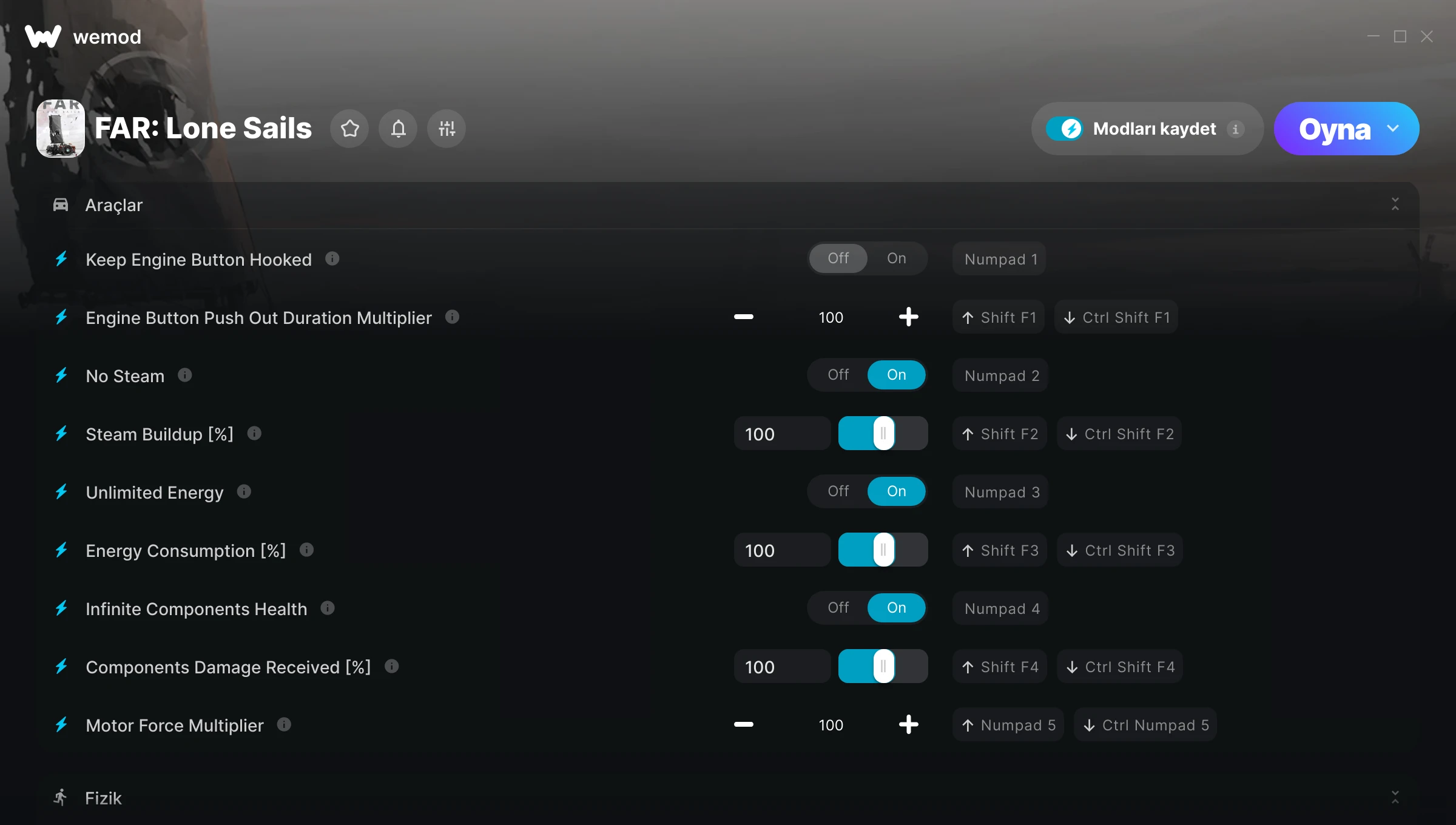Show info icon next to No Steam
Image resolution: width=1456 pixels, height=825 pixels.
(185, 375)
